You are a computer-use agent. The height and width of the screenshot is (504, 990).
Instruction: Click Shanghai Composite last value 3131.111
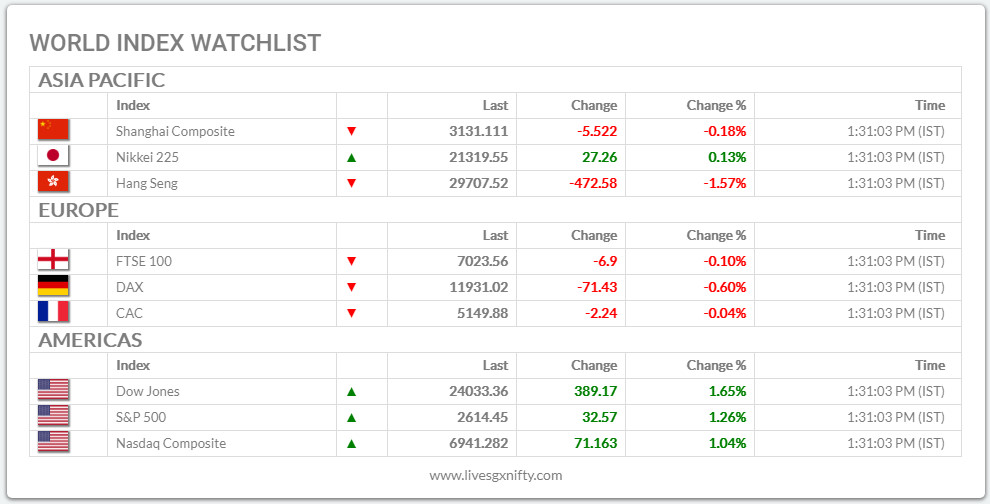pyautogui.click(x=479, y=131)
